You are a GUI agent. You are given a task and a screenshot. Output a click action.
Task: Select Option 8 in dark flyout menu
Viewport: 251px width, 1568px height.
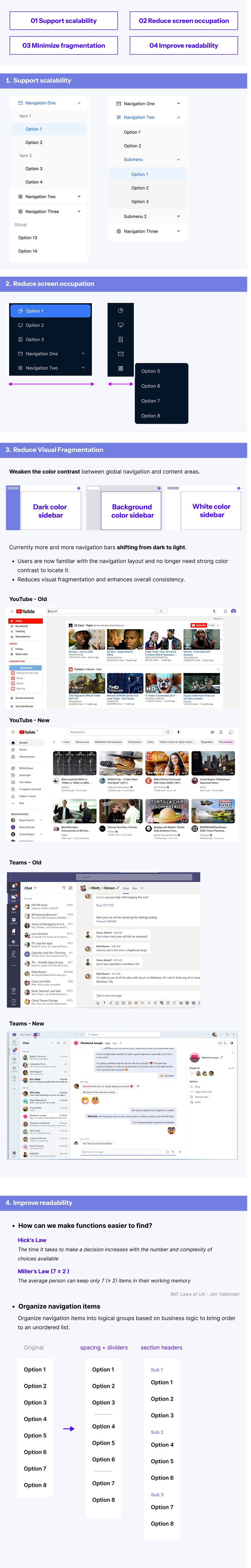[151, 416]
